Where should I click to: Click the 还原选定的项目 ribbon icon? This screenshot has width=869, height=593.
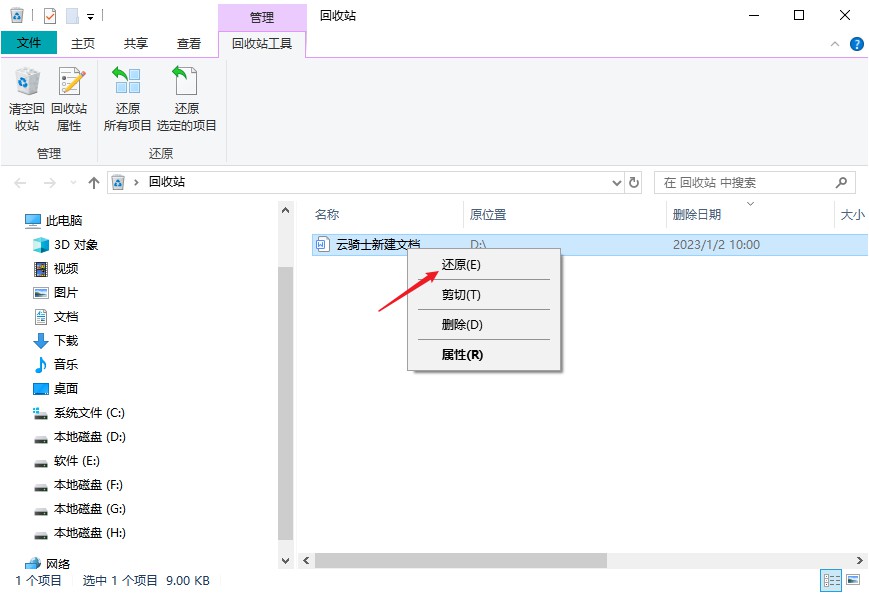coord(186,97)
